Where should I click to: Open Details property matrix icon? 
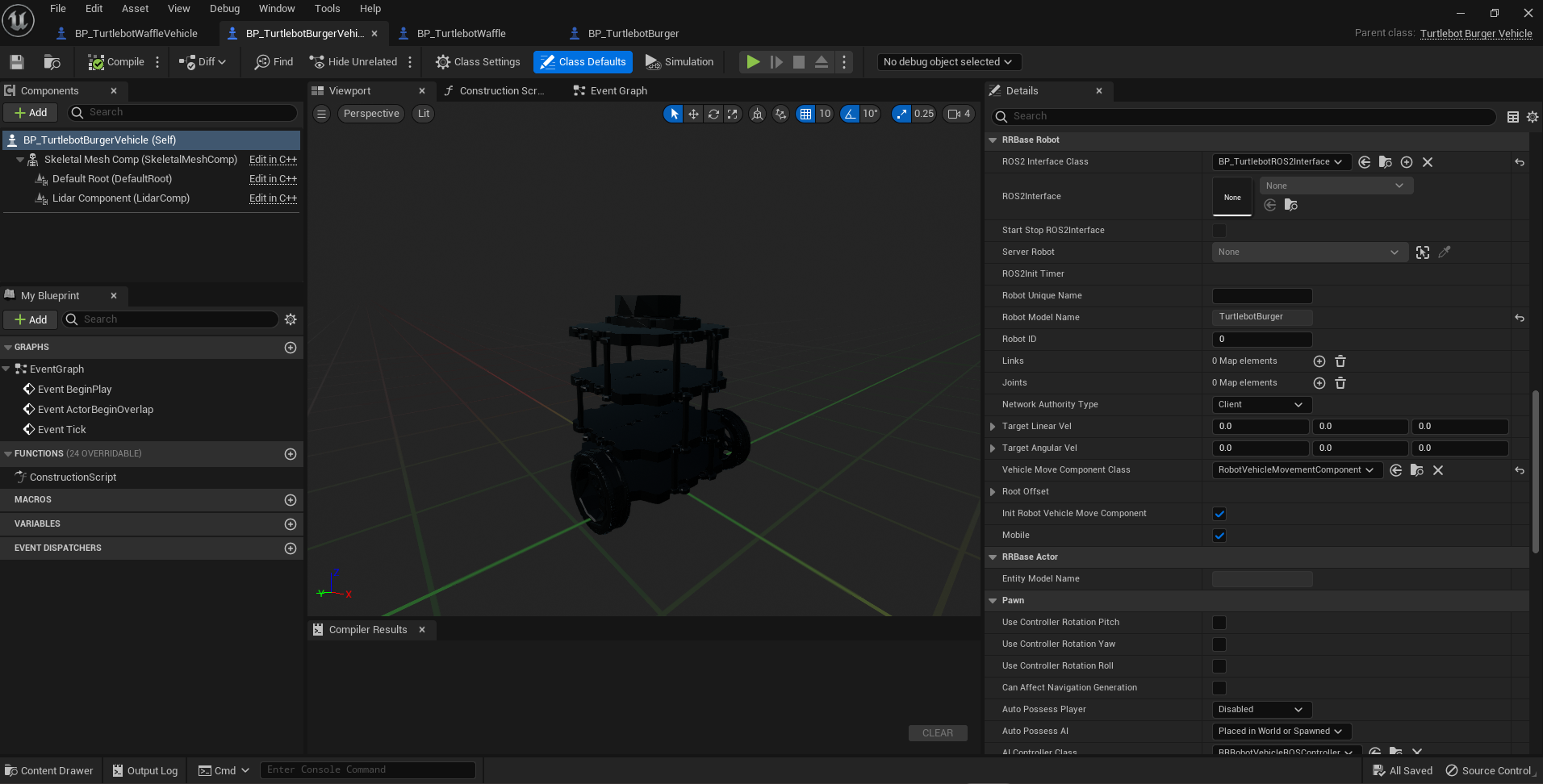pyautogui.click(x=1513, y=117)
